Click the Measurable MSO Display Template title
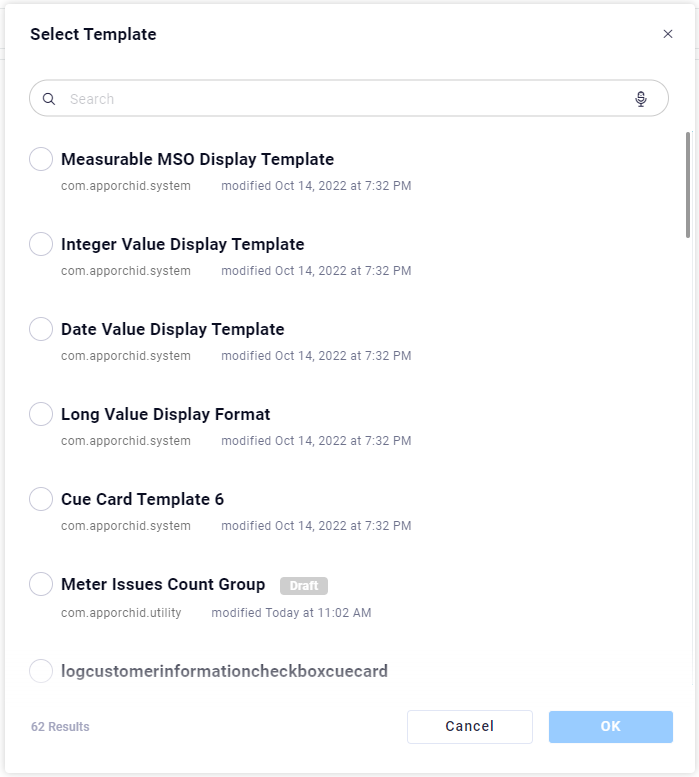The image size is (699, 777). click(197, 159)
